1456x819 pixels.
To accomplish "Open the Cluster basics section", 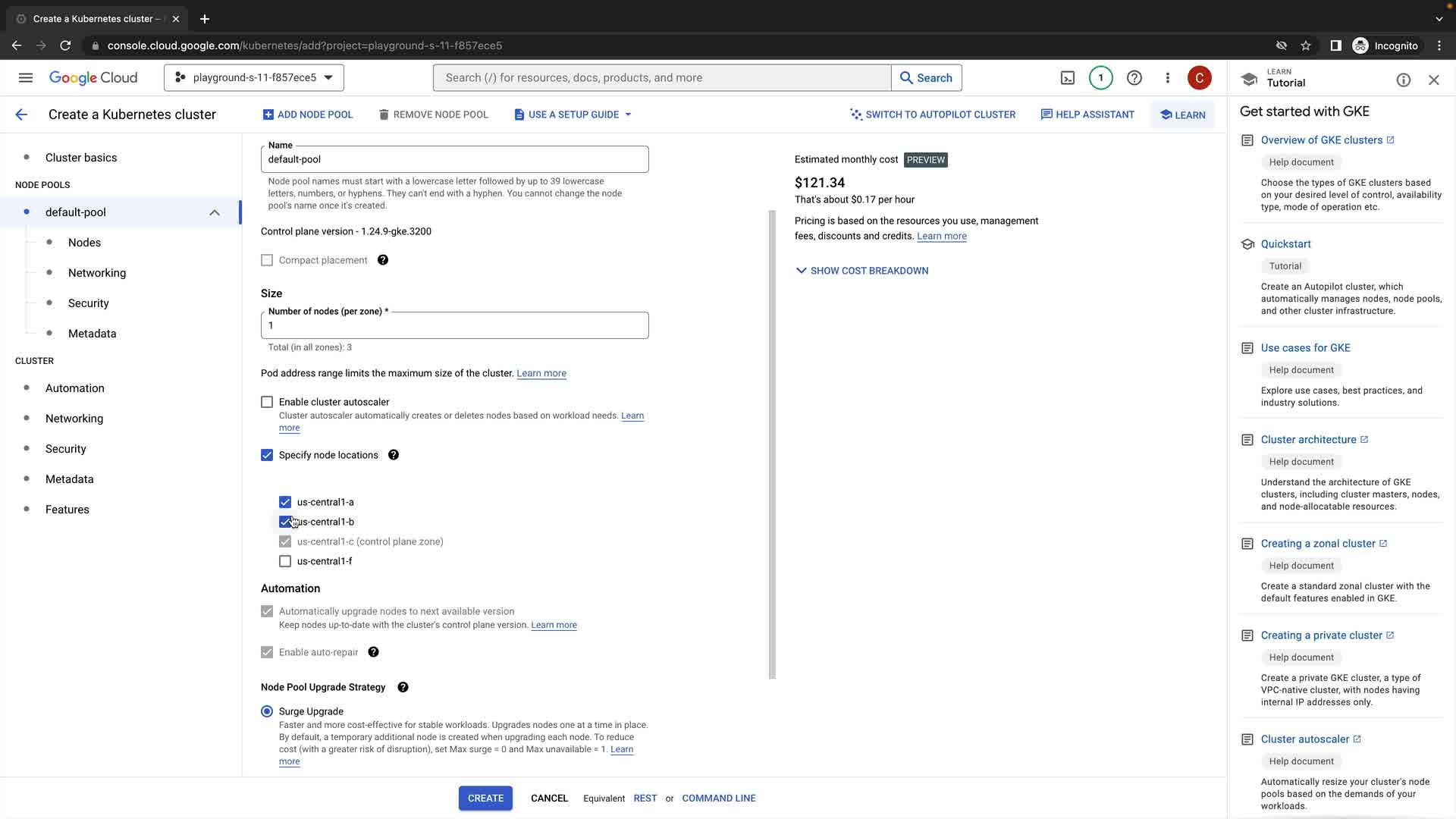I will pyautogui.click(x=81, y=158).
